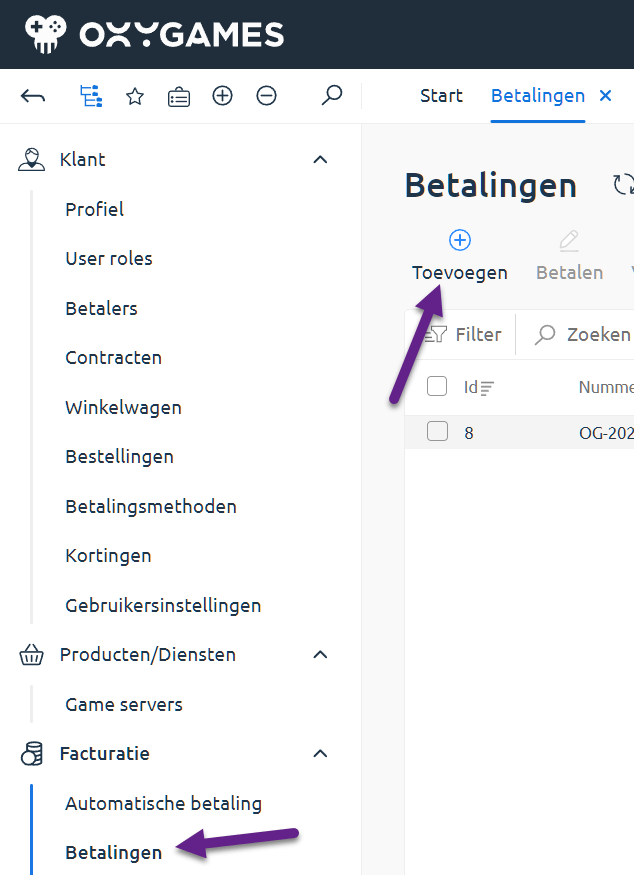Click the briefcase icon in the toolbar
The image size is (634, 875).
point(178,96)
